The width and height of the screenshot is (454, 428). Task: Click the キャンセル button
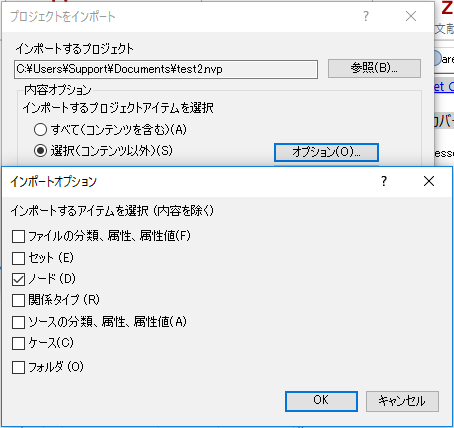click(402, 401)
